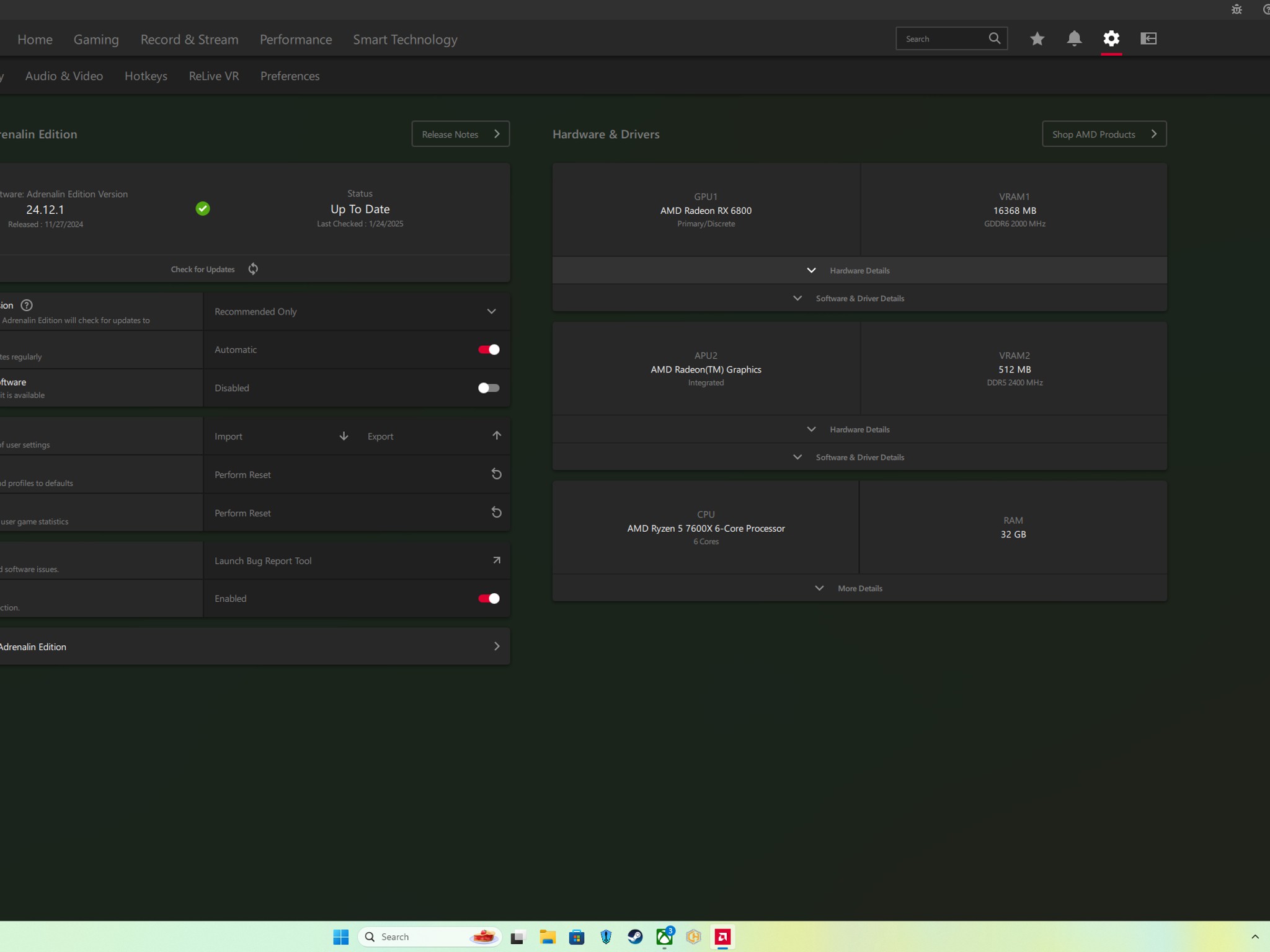Switch to the Performance tab
This screenshot has width=1270, height=952.
tap(296, 40)
